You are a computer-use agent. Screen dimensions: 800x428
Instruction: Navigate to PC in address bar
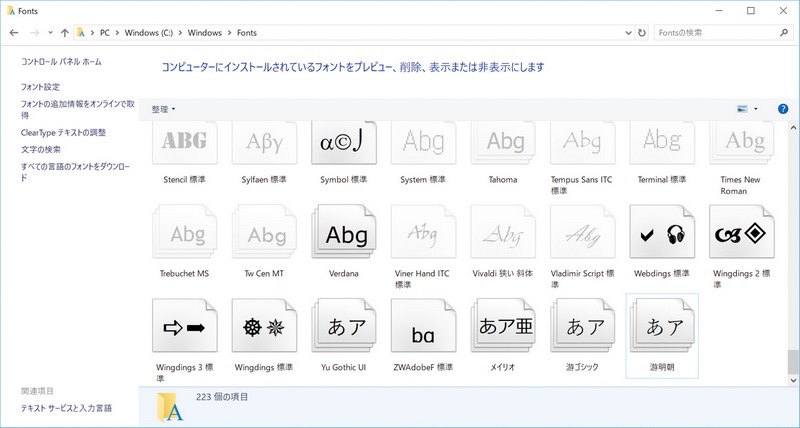tap(105, 33)
